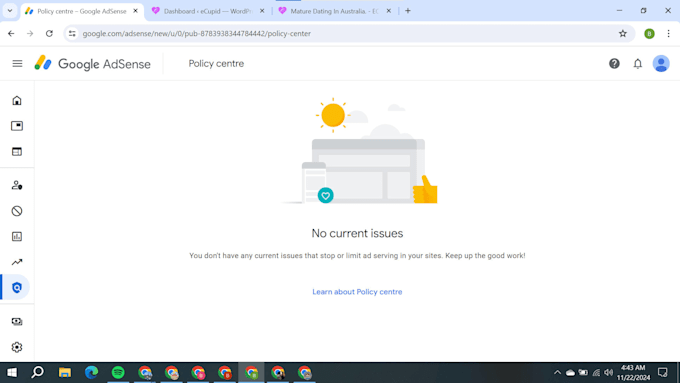Open the Payments sidebar icon
This screenshot has height=383, width=680.
point(17,321)
